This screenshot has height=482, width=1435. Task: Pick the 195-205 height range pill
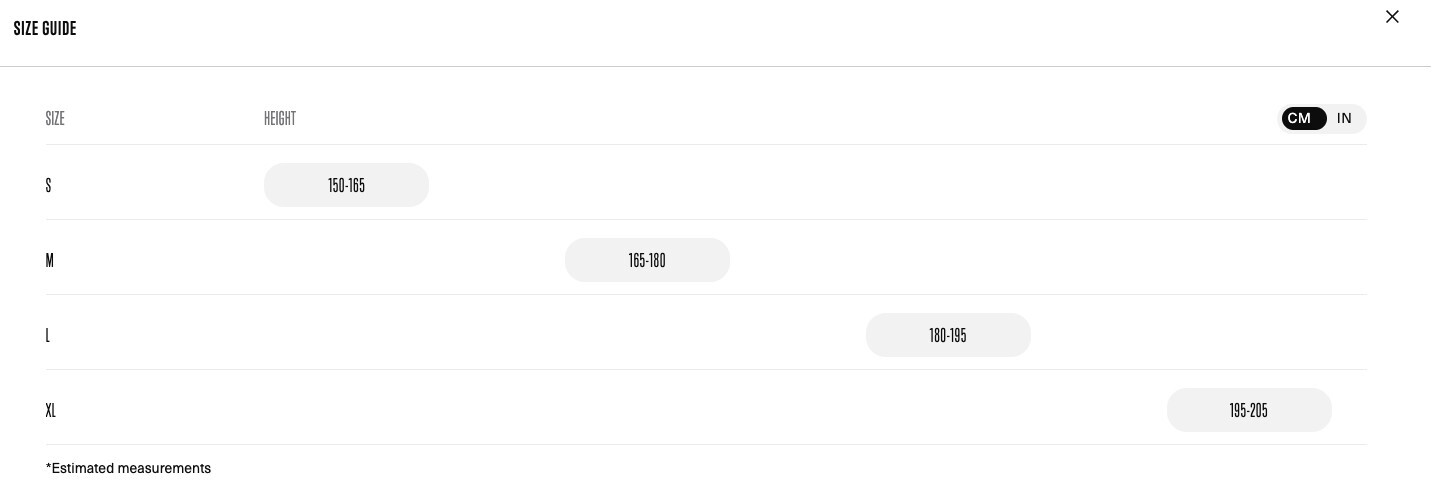[1248, 411]
